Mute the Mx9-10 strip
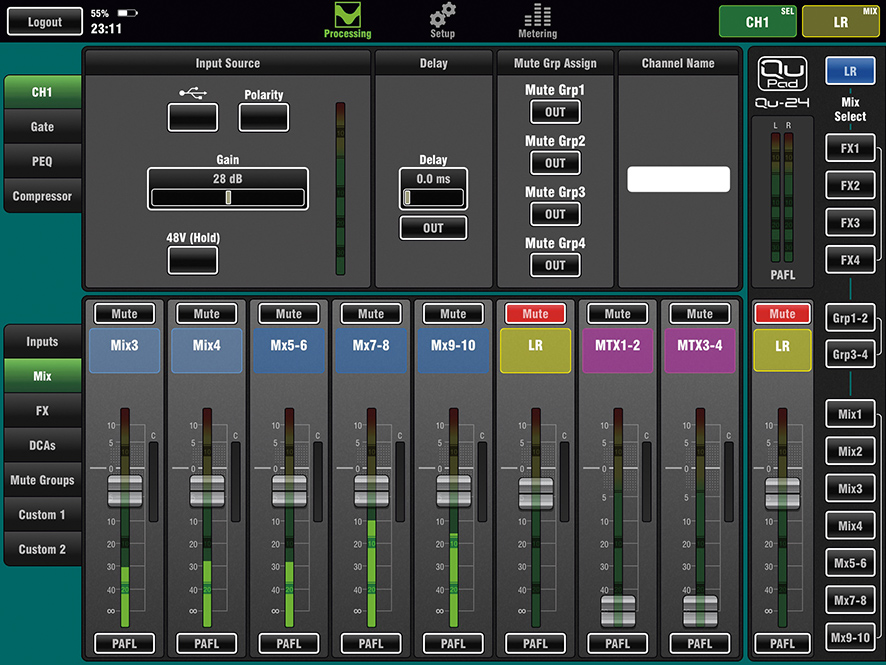886x665 pixels. (453, 314)
